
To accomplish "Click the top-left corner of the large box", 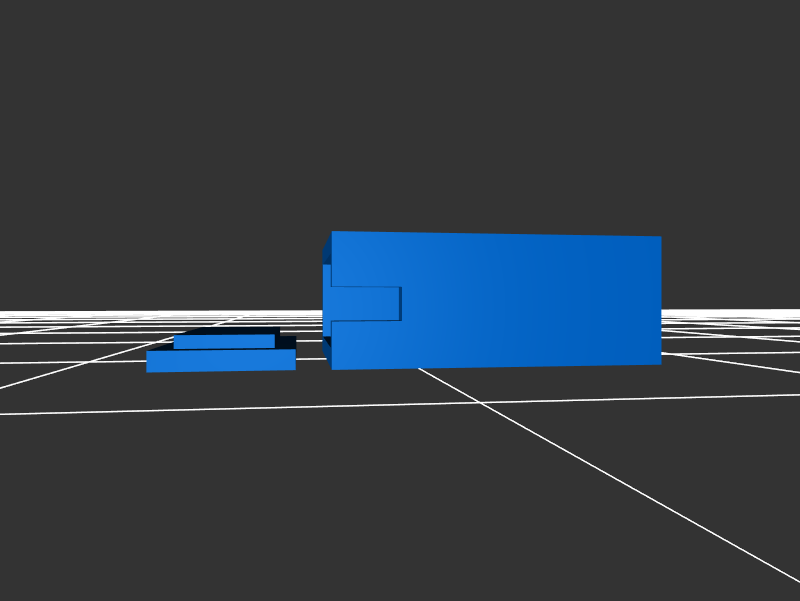I will 332,232.
